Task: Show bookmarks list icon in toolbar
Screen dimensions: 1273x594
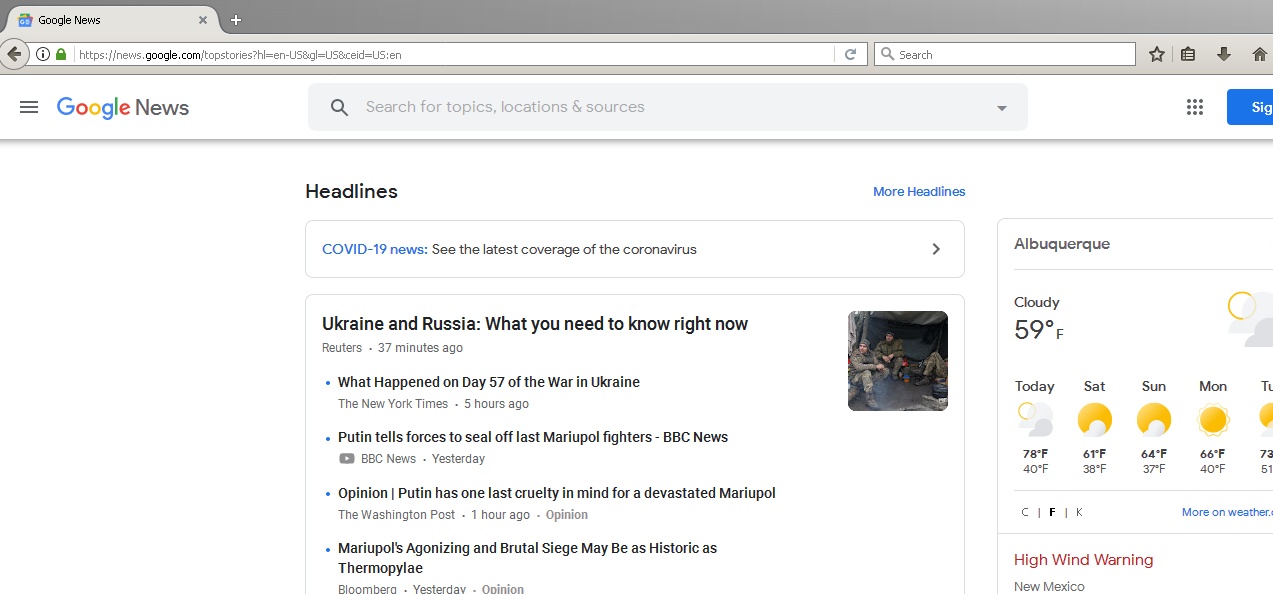Action: (1188, 54)
